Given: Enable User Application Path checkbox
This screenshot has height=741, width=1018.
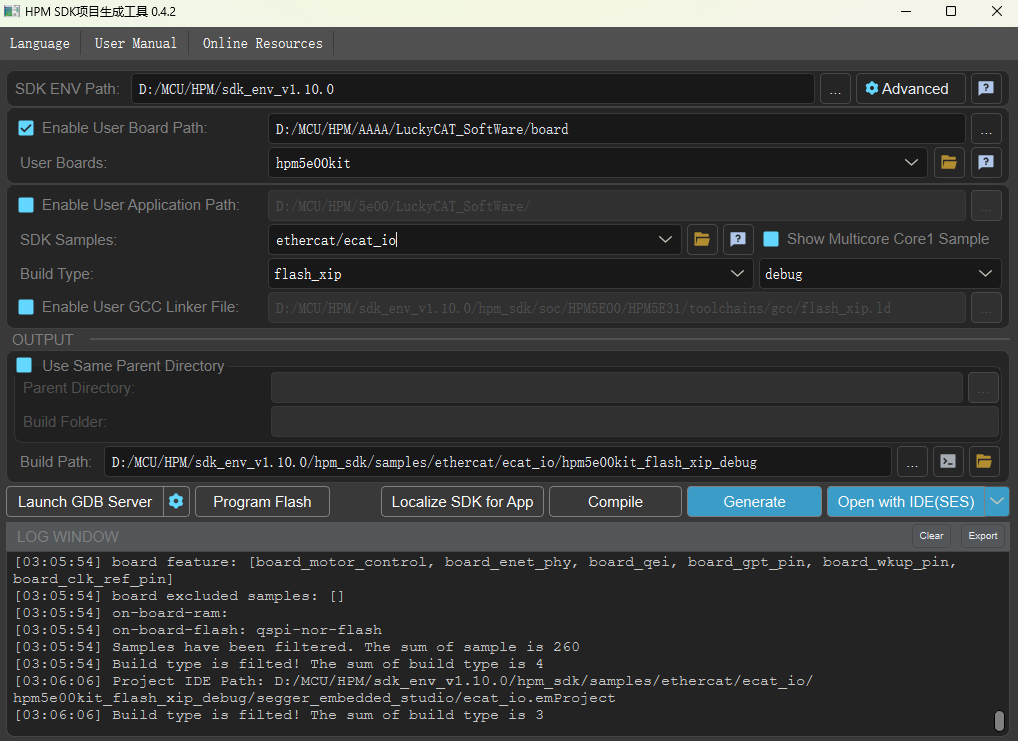Looking at the screenshot, I should [27, 205].
